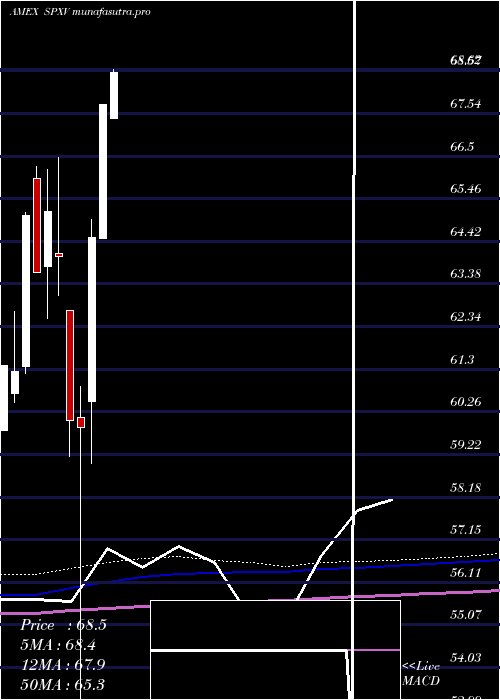Select the 56.11 price axis label
The width and height of the screenshot is (500, 700).
coord(466,573)
